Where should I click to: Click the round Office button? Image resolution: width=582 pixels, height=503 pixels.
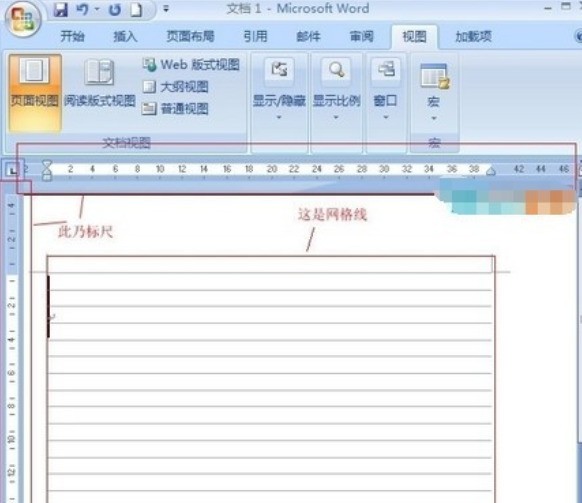[x=23, y=20]
